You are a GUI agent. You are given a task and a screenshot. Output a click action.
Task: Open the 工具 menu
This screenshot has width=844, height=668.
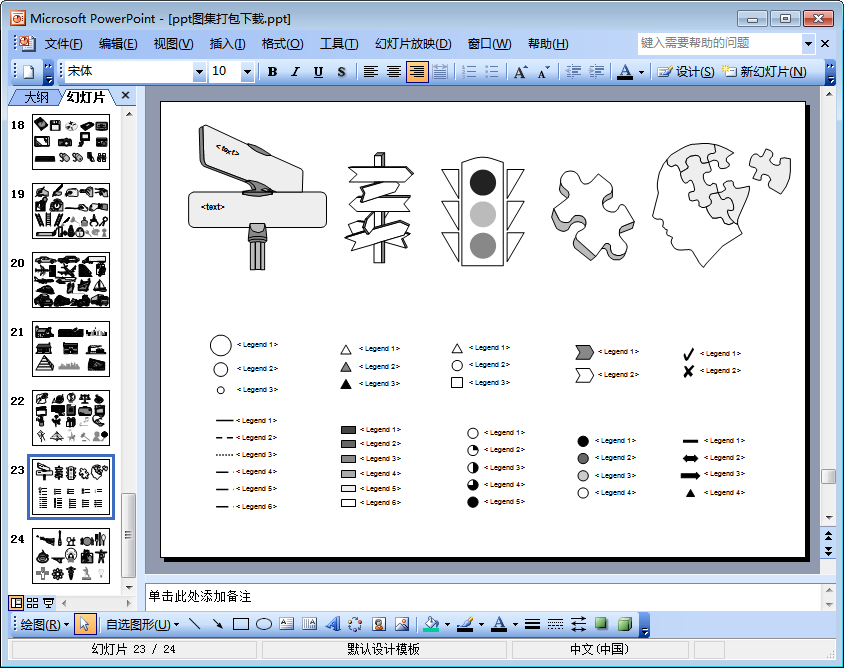(339, 44)
